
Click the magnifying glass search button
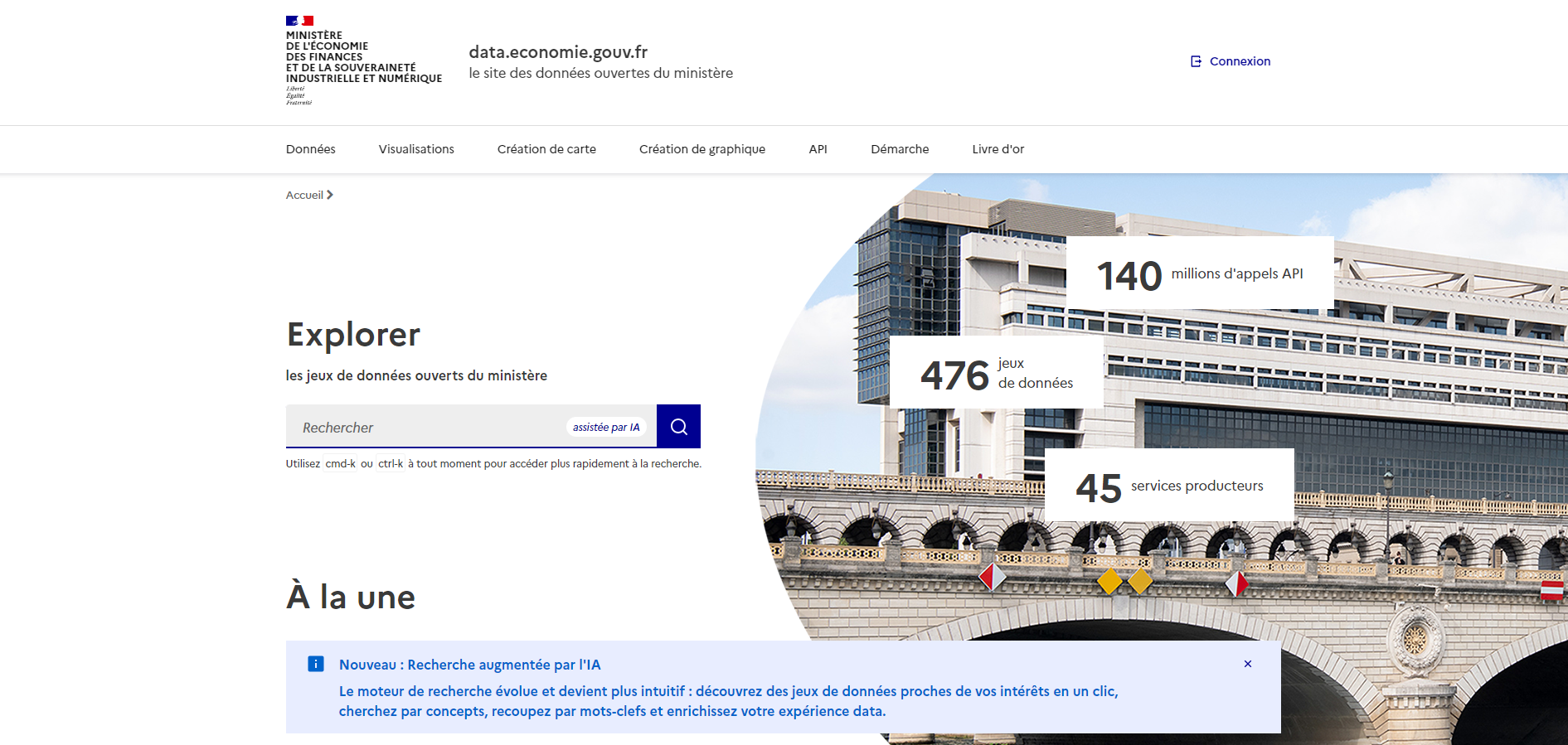click(678, 426)
